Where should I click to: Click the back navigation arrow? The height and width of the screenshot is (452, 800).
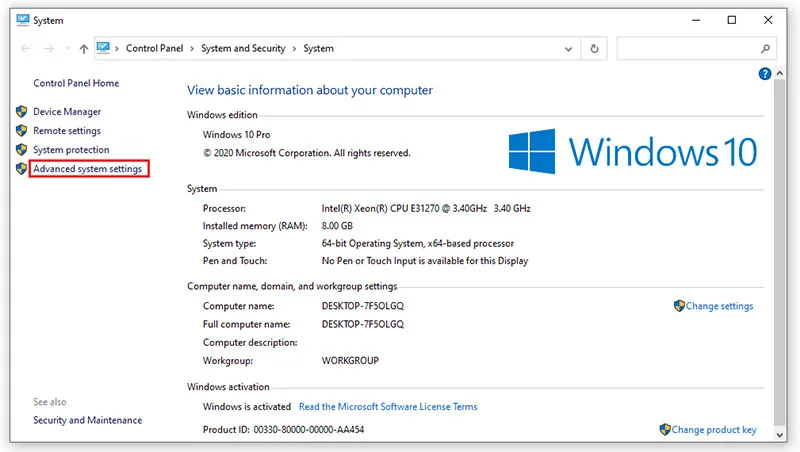(26, 48)
